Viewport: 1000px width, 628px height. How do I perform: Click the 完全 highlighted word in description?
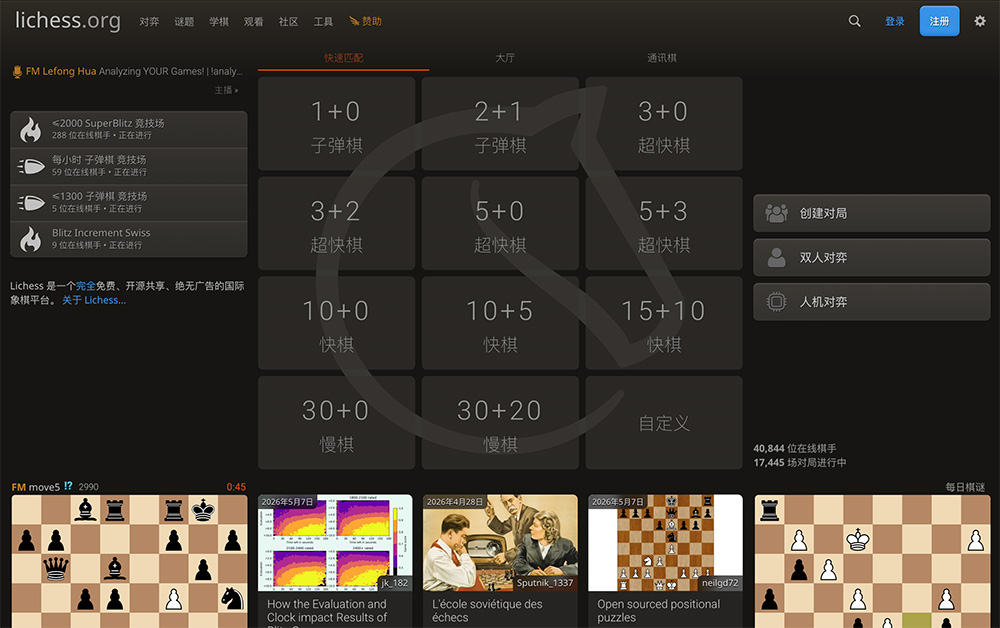[x=85, y=286]
